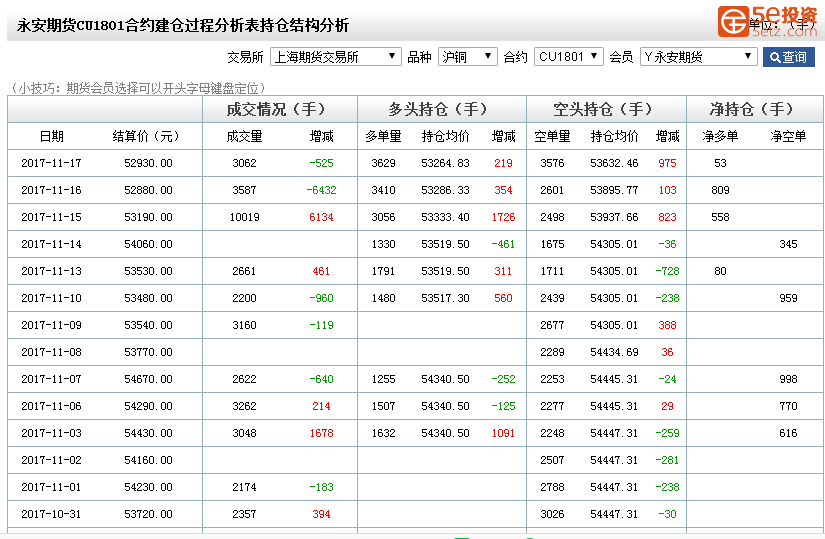Image resolution: width=825 pixels, height=539 pixels.
Task: Click the short average price 54434.69
Action: pyautogui.click(x=614, y=352)
